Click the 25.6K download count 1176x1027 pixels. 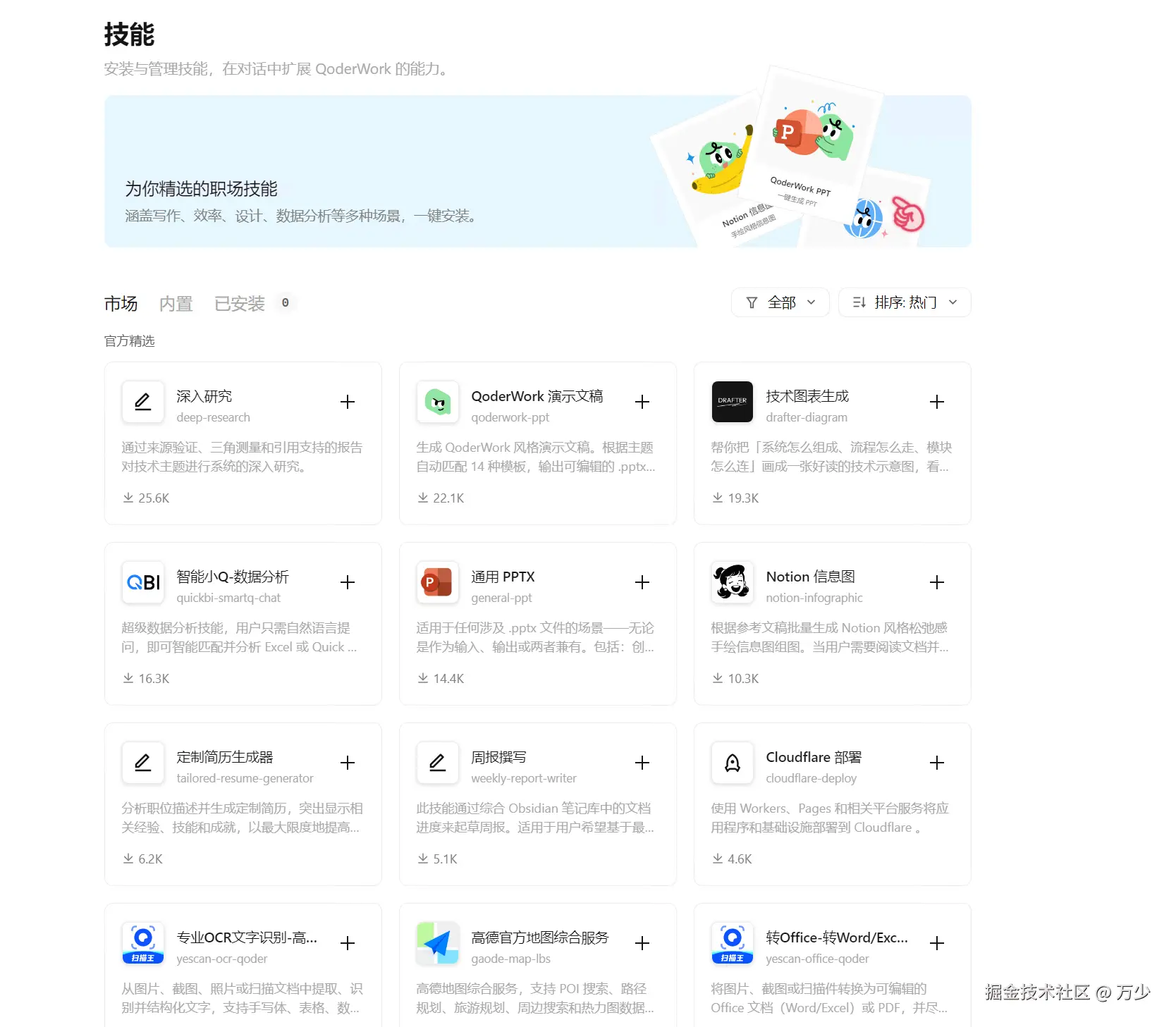[146, 498]
